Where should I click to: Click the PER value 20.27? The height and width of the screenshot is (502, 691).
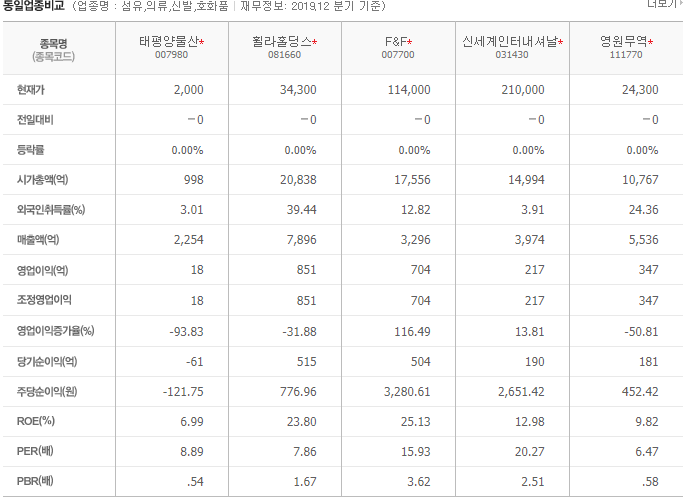pos(530,451)
